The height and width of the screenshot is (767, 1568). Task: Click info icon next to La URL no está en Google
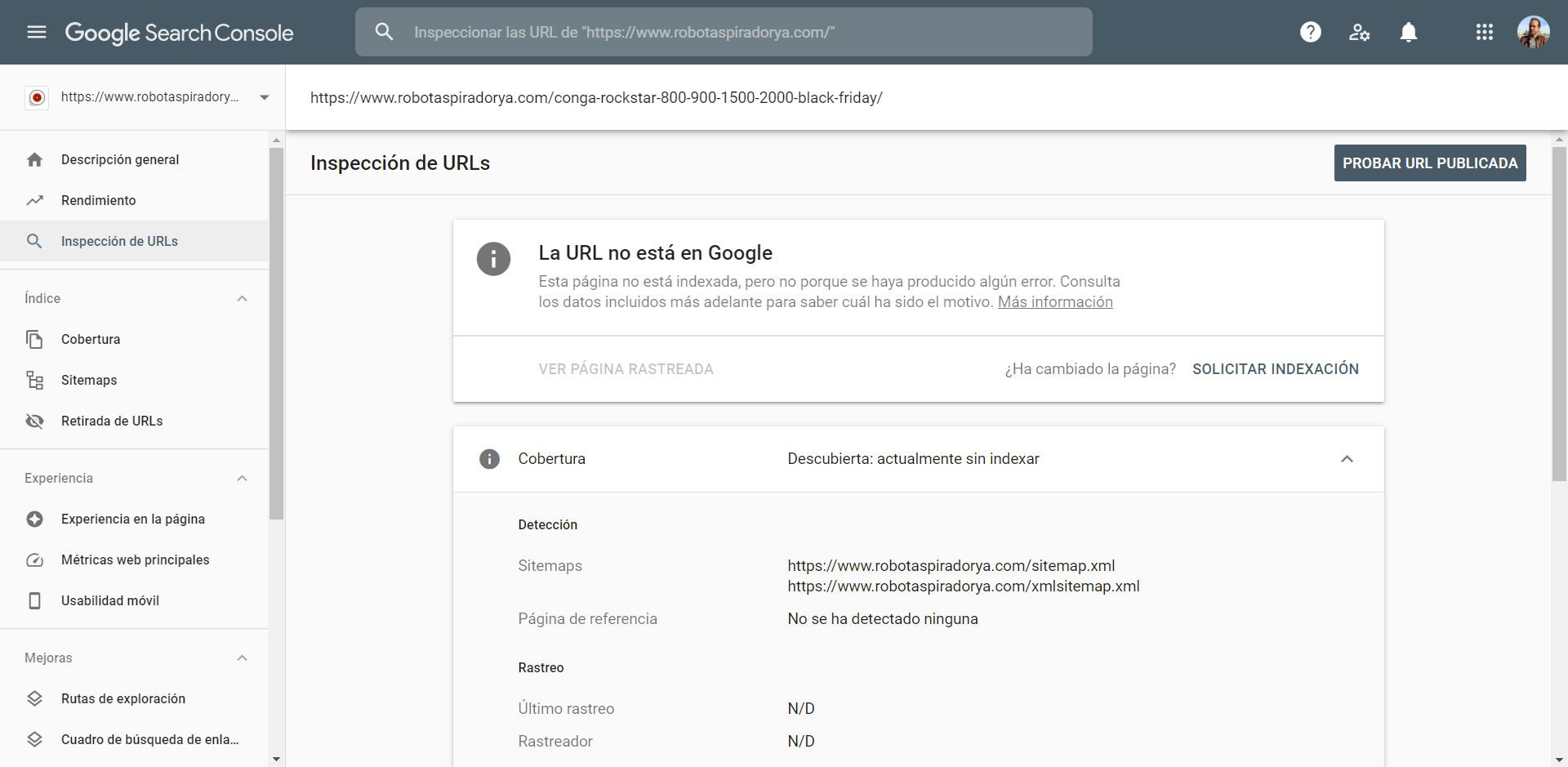pos(493,259)
